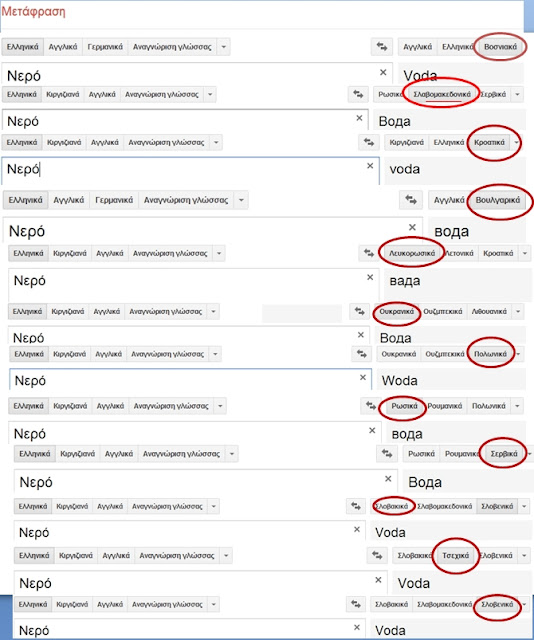The width and height of the screenshot is (534, 640).
Task: Click swap icon in the Βουλγαρικά row
Action: point(411,200)
